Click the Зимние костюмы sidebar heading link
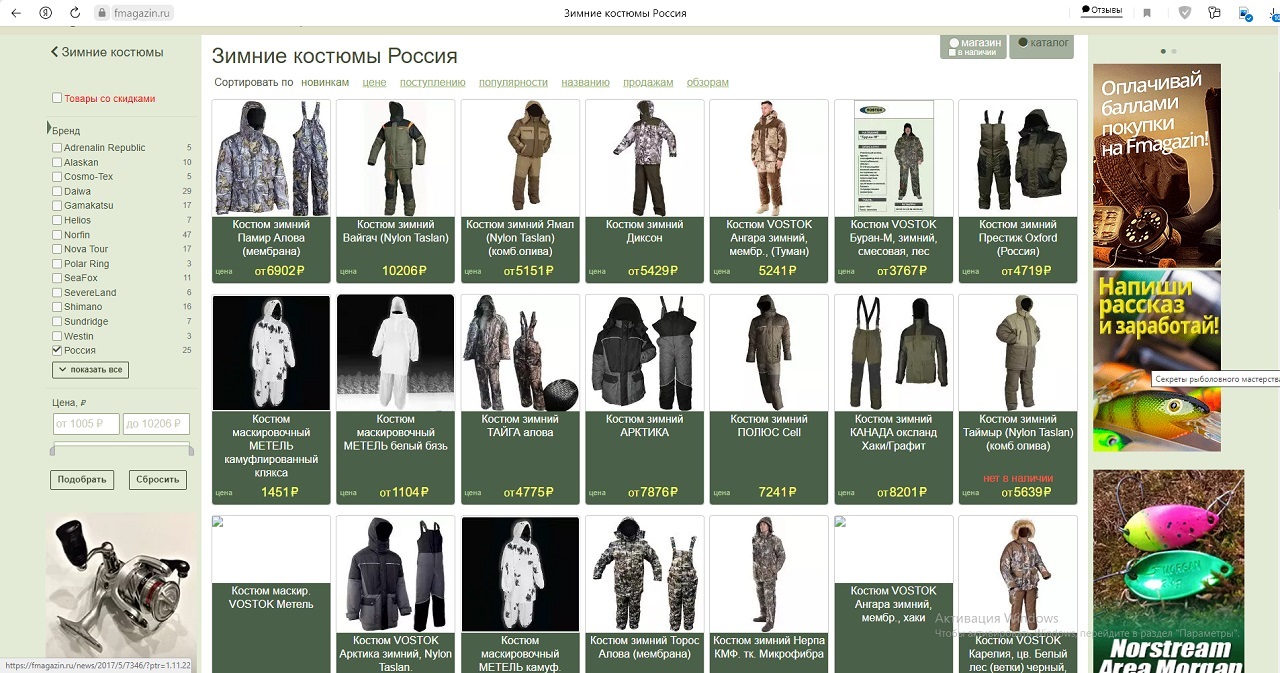Viewport: 1280px width, 673px height. coord(112,52)
